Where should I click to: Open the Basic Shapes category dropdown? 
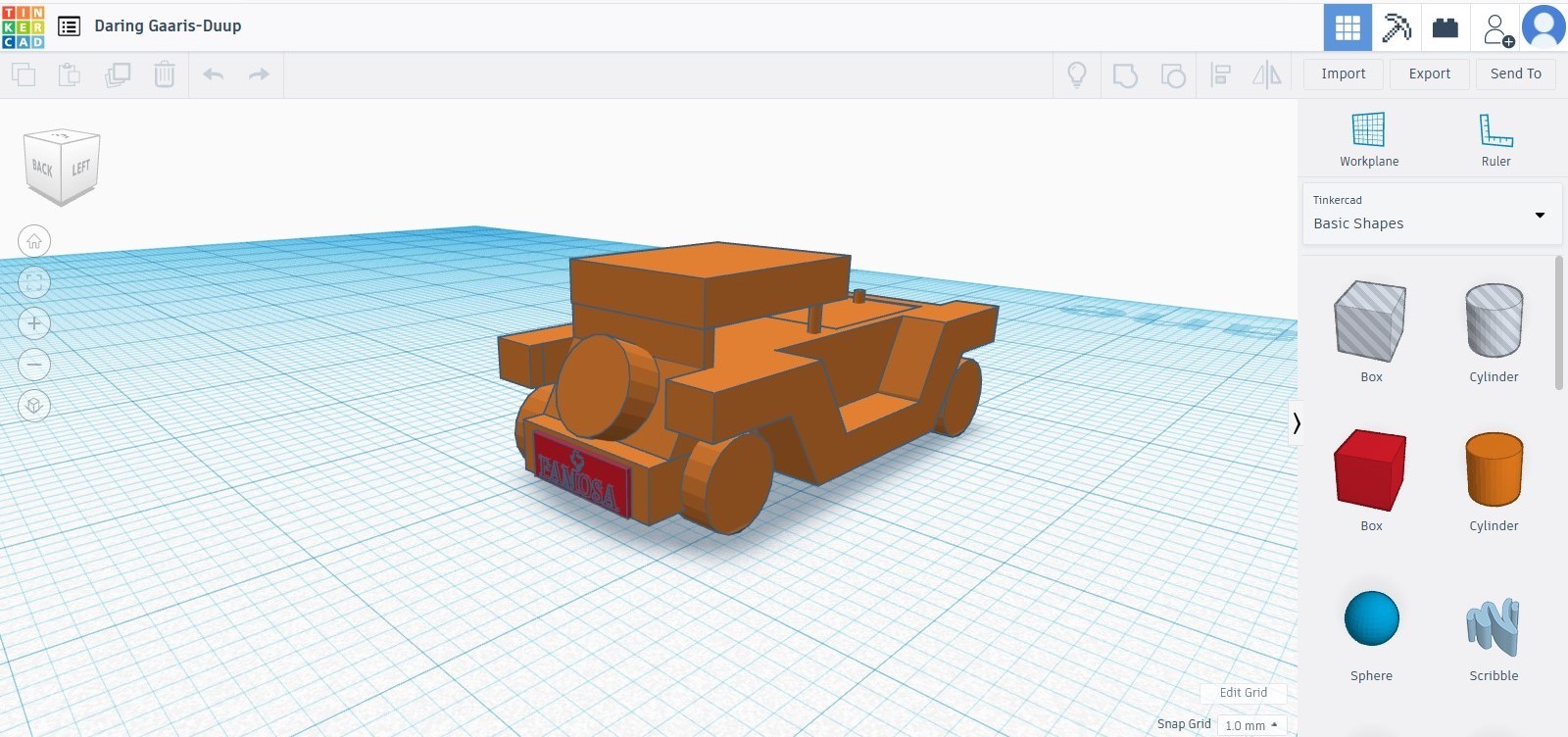[x=1431, y=214]
